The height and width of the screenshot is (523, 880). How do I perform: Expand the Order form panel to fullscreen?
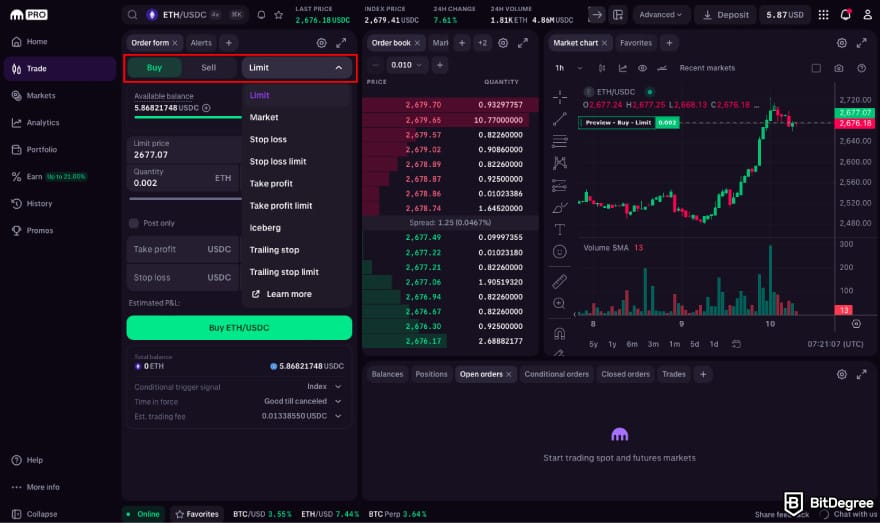point(341,43)
